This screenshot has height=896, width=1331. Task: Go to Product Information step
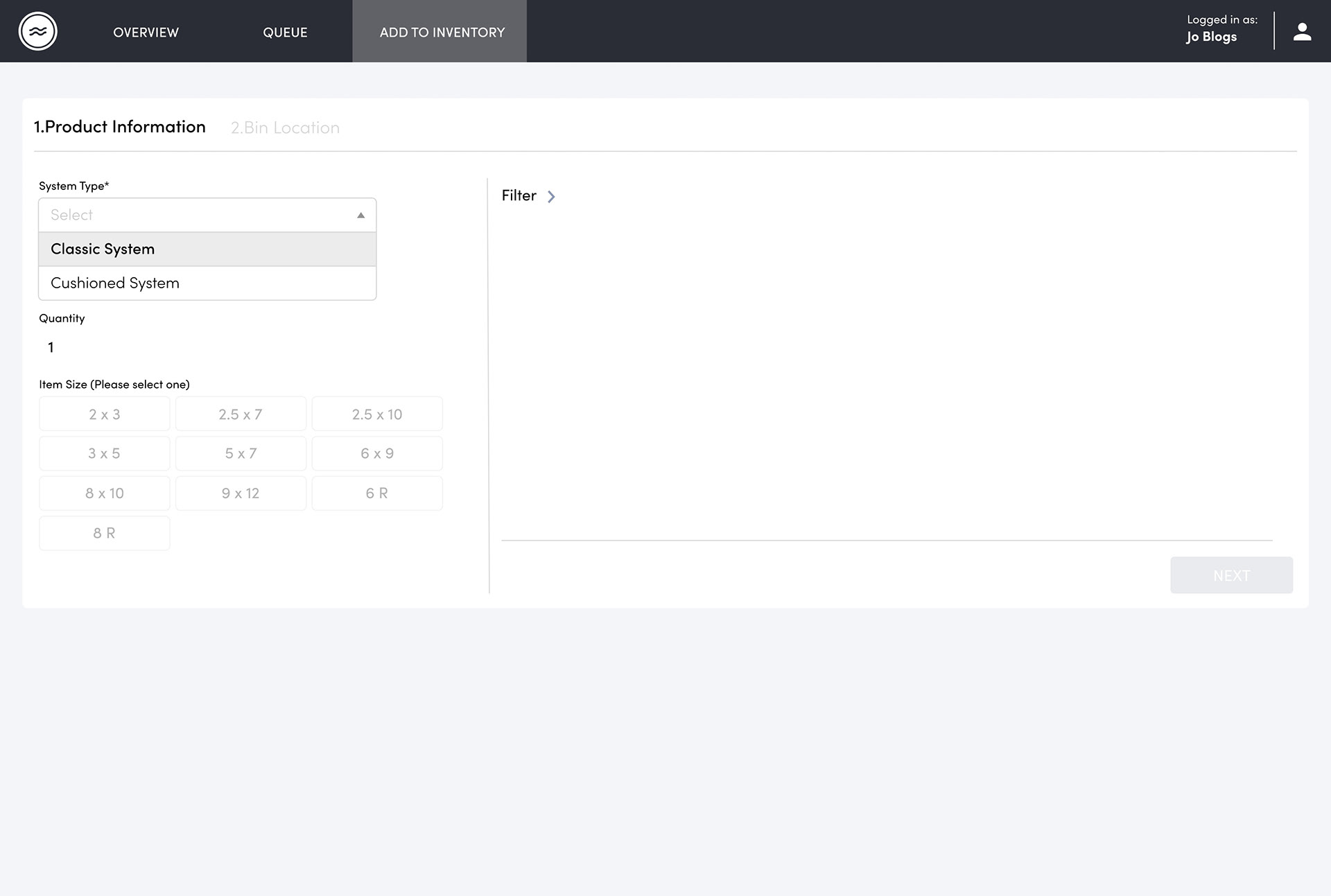pyautogui.click(x=120, y=127)
